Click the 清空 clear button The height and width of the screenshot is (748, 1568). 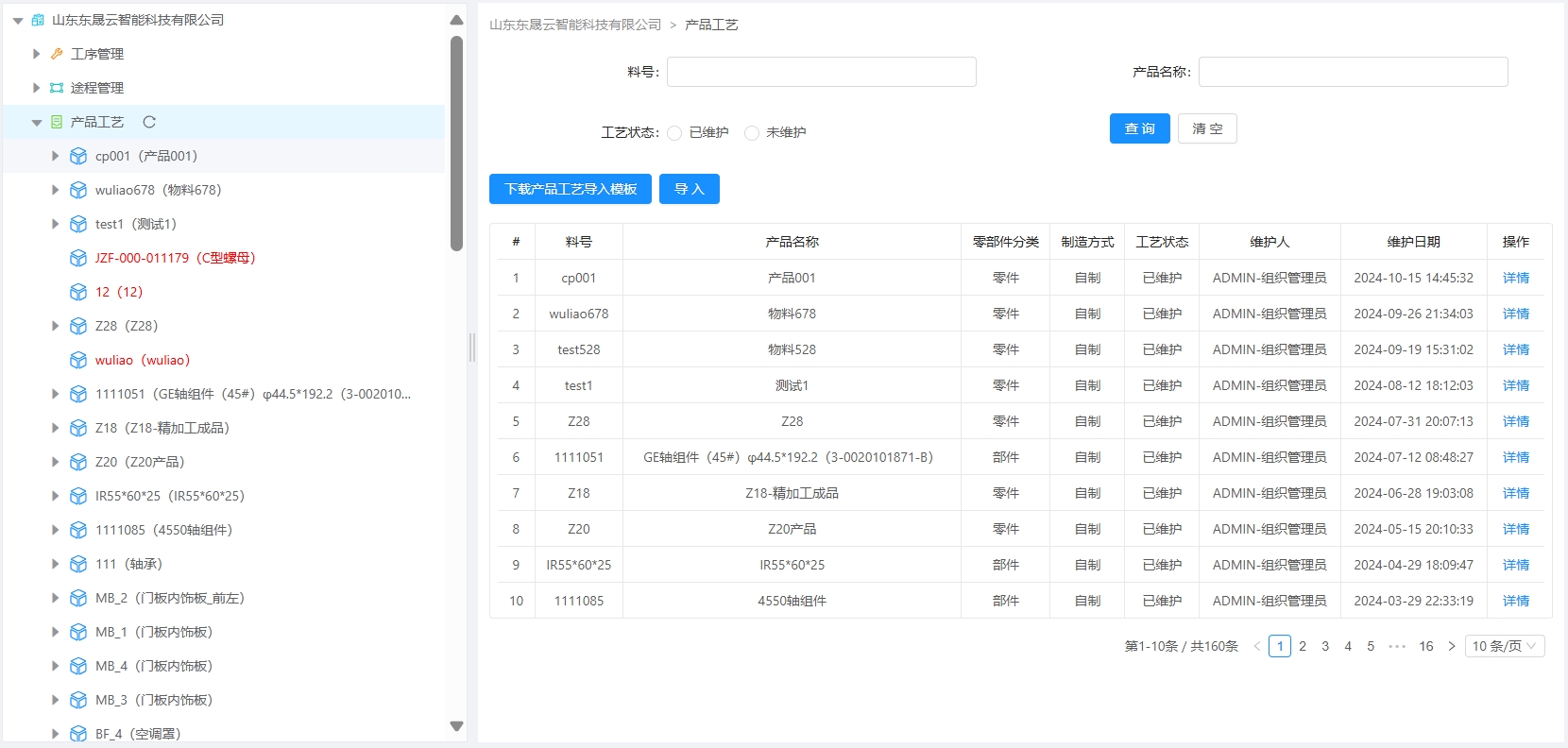pyautogui.click(x=1207, y=128)
